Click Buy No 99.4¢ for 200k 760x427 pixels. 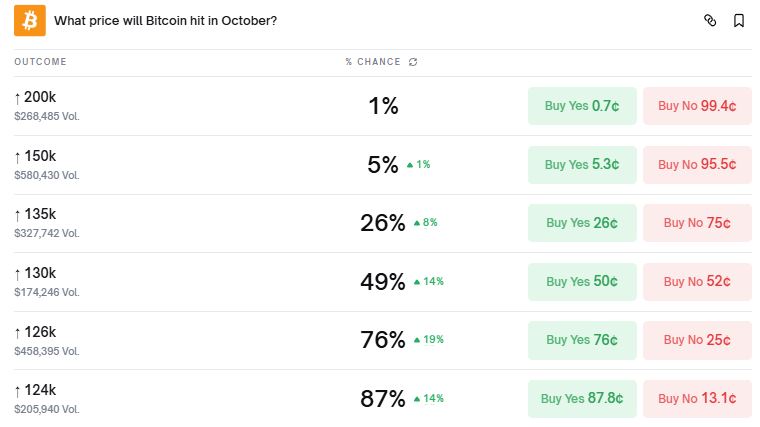(x=697, y=106)
